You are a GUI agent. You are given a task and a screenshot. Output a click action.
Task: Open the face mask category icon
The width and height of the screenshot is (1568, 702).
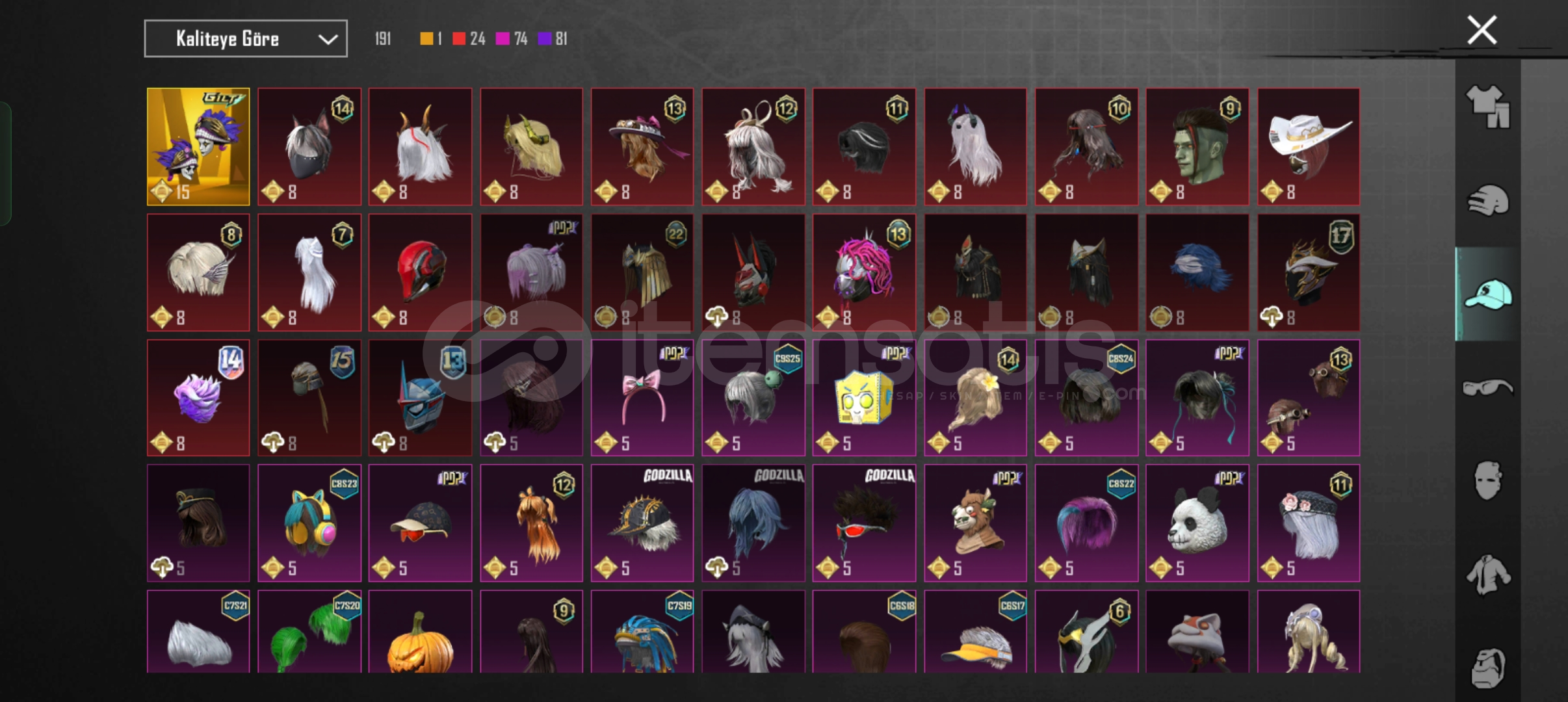(1487, 481)
